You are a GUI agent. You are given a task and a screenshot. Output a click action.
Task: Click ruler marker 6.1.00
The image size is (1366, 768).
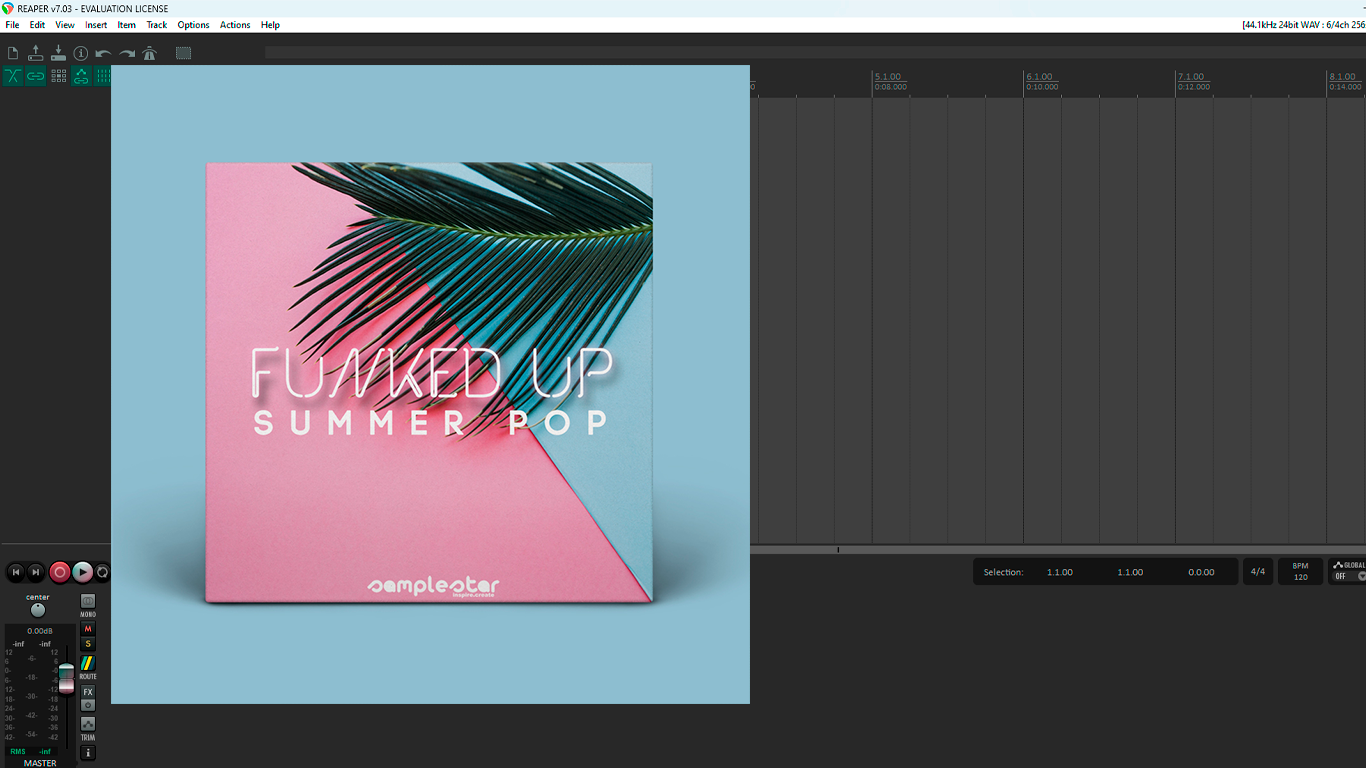[1040, 77]
